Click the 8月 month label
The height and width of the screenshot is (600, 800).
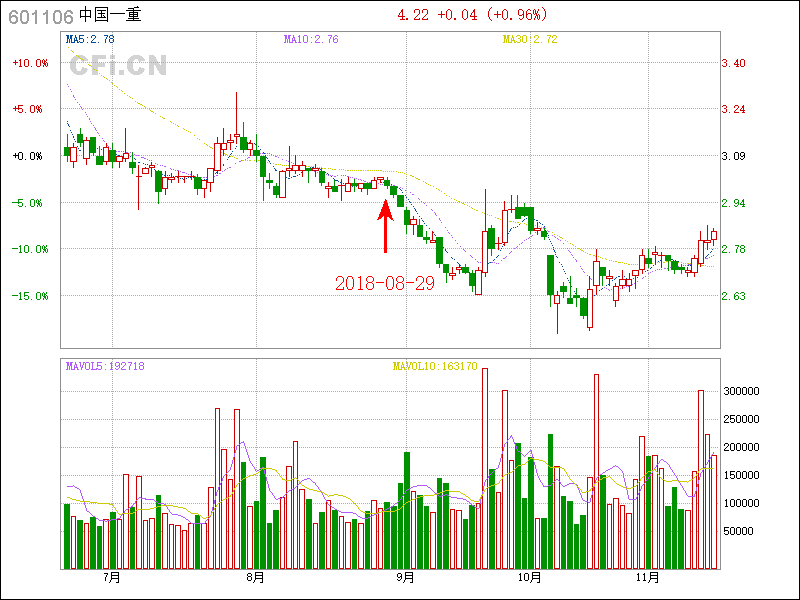pyautogui.click(x=256, y=578)
